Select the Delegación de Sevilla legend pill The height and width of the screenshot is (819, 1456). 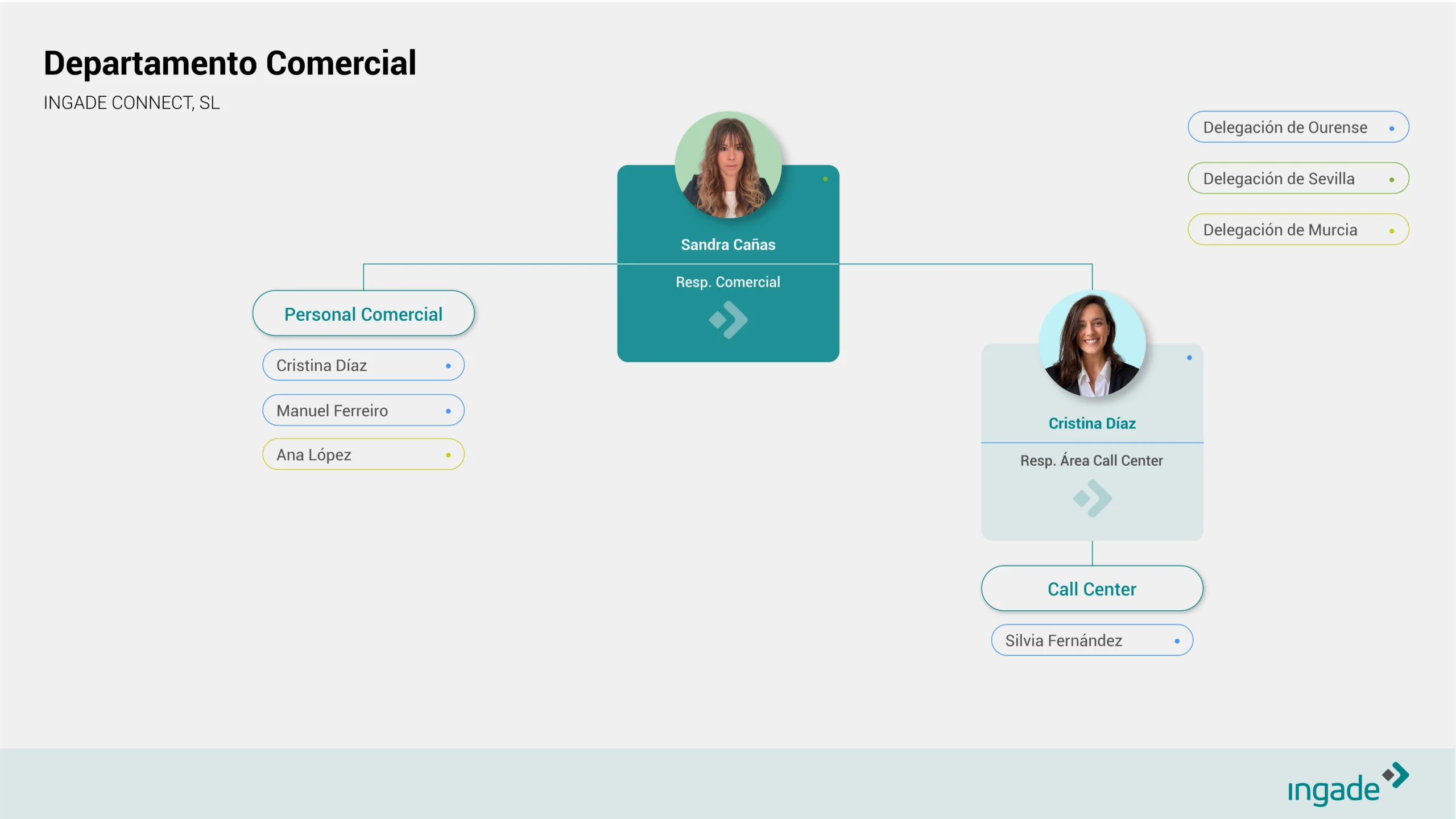[x=1298, y=178]
